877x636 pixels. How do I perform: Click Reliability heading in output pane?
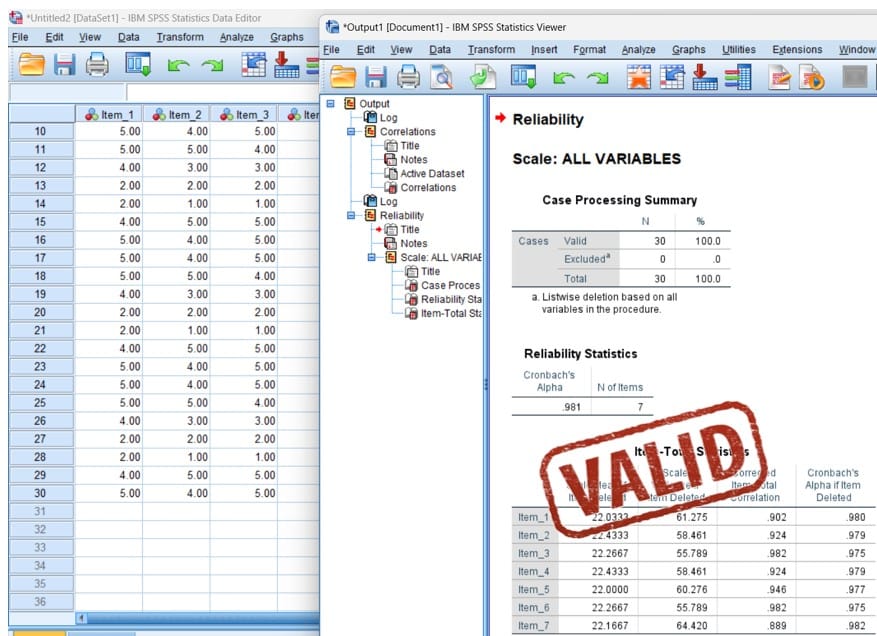pos(548,119)
